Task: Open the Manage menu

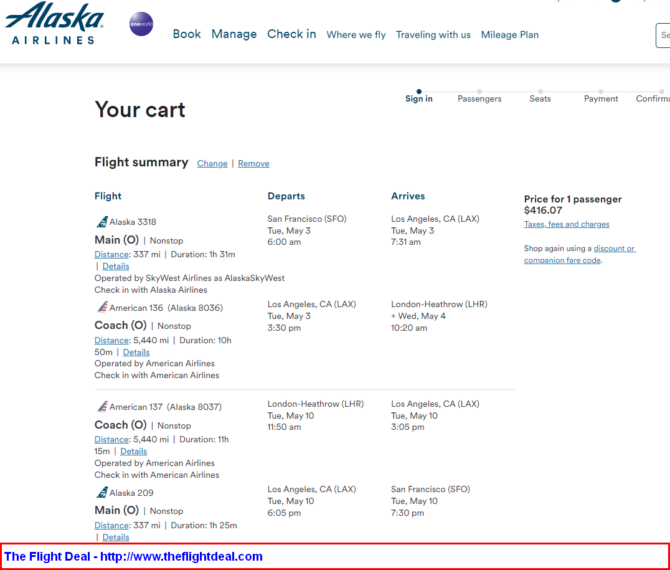Action: tap(234, 34)
